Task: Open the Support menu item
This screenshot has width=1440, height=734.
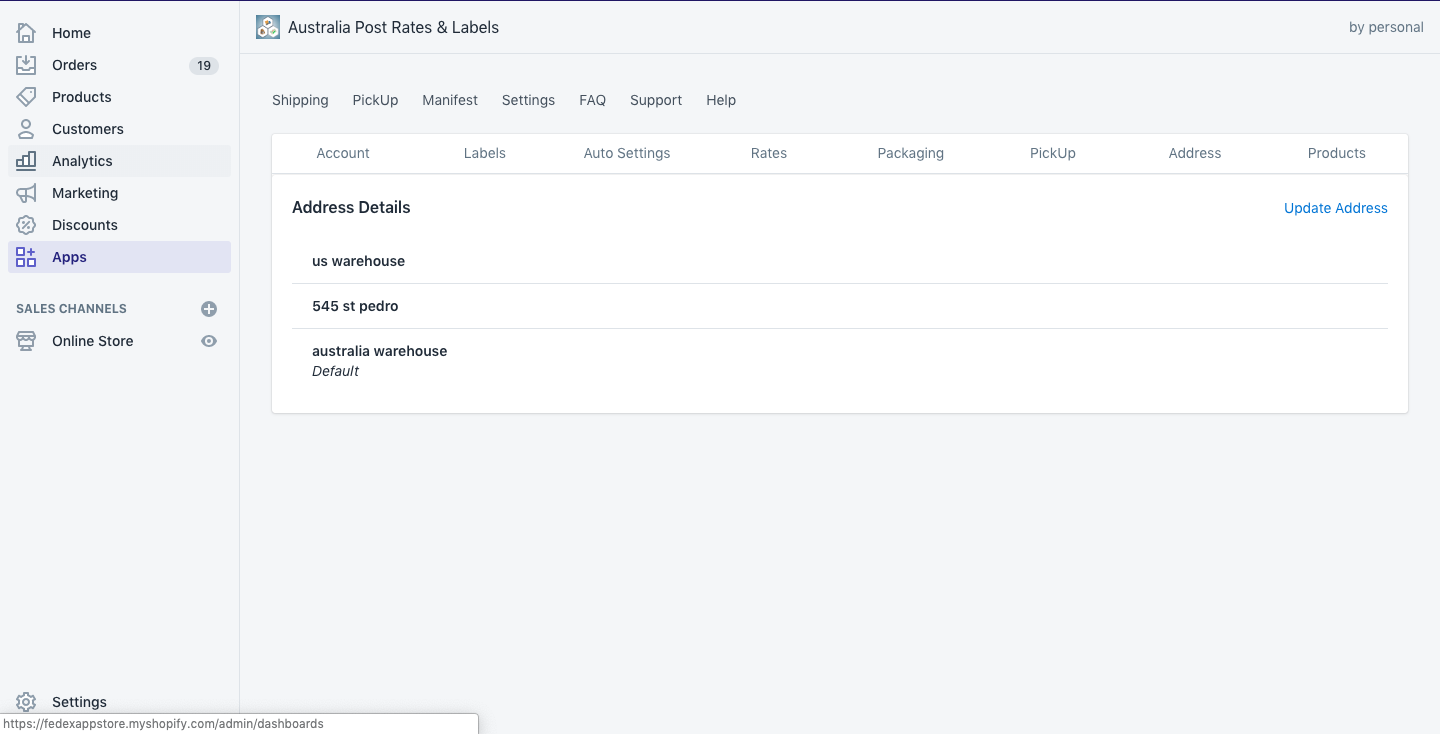Action: (x=656, y=100)
